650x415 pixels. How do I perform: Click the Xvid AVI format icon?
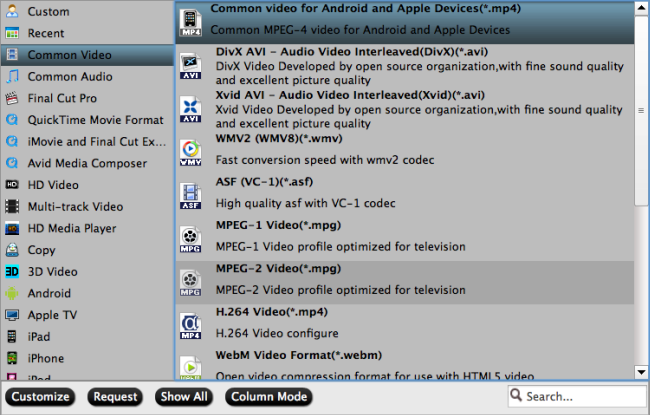tap(191, 109)
